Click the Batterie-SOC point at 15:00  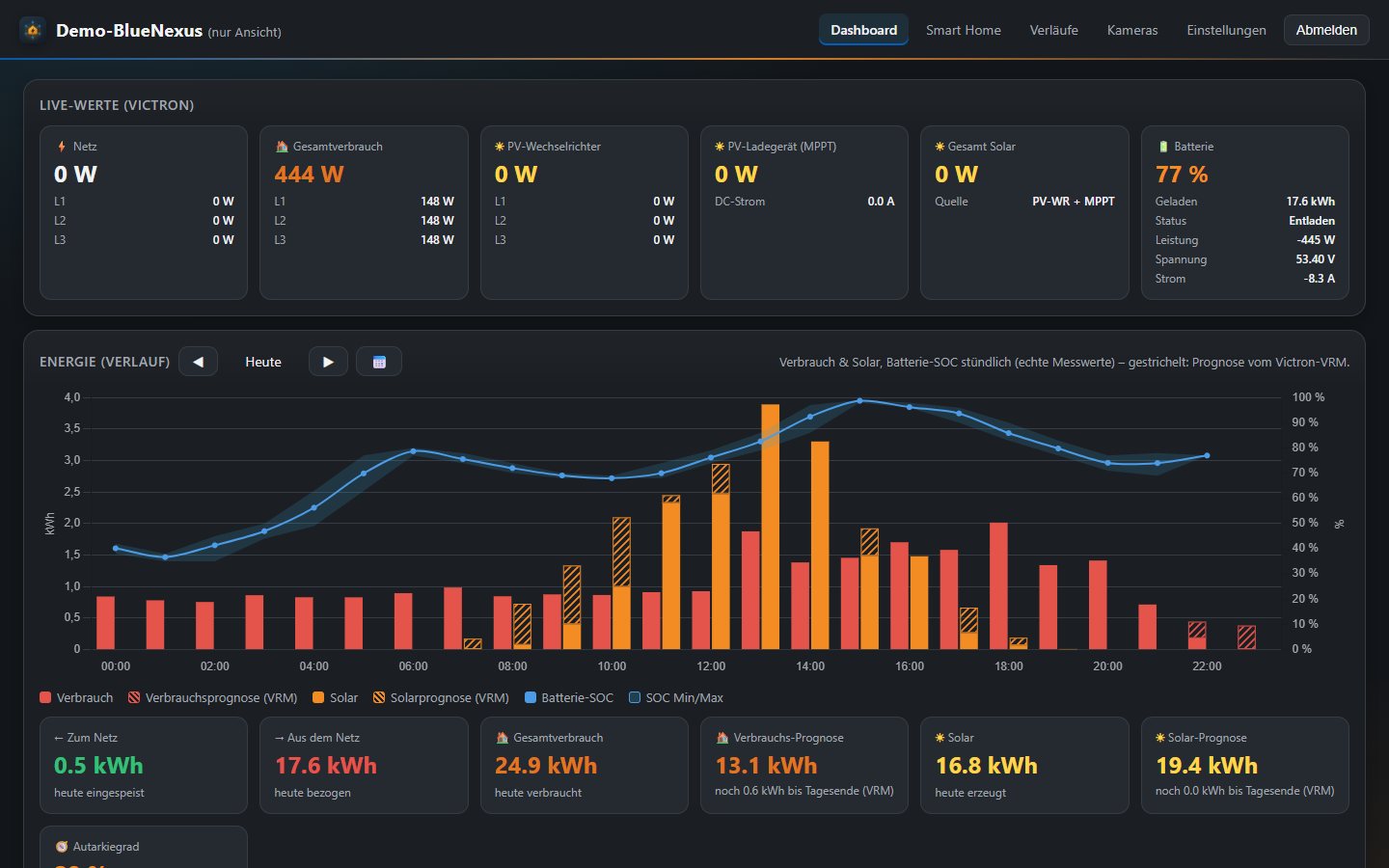point(859,400)
